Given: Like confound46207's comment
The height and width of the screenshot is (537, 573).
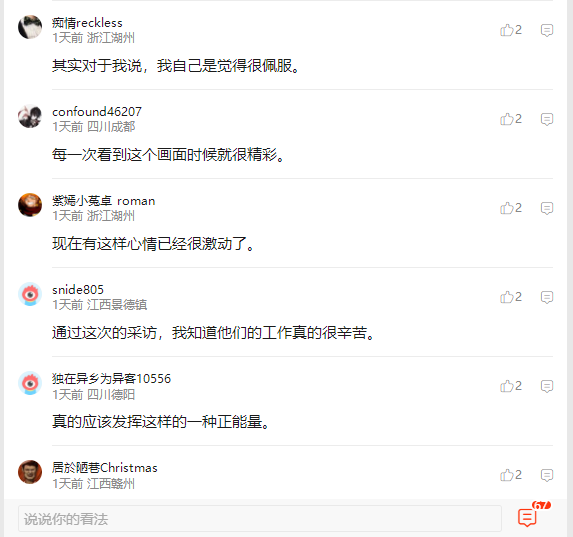Looking at the screenshot, I should pos(511,119).
